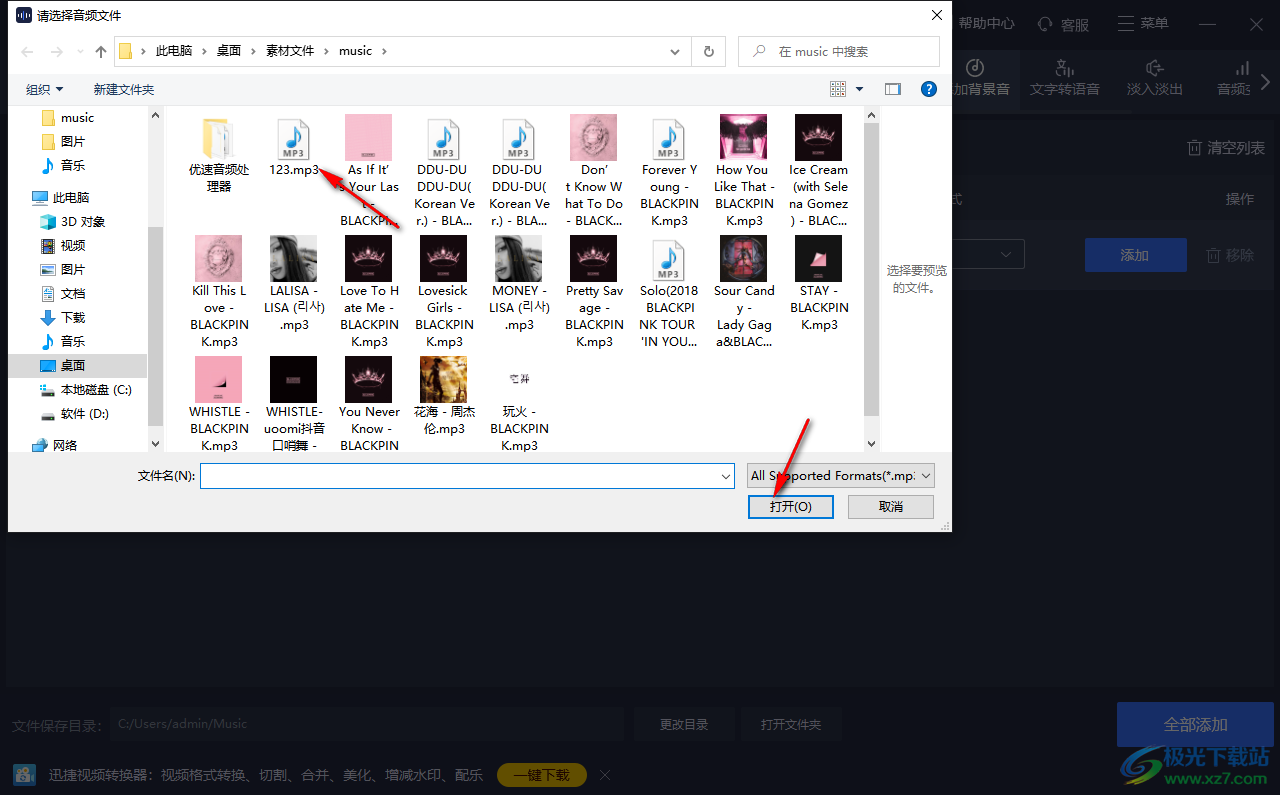Click 更改目录 in background window
Screen dimensions: 1280x795
pyautogui.click(x=684, y=724)
